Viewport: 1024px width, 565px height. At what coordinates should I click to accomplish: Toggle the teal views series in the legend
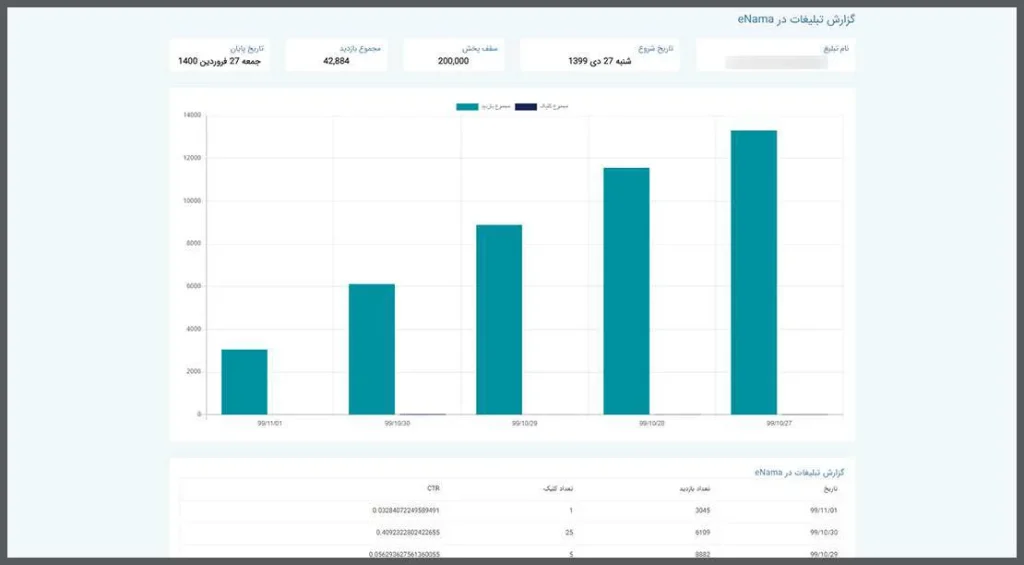[483, 106]
